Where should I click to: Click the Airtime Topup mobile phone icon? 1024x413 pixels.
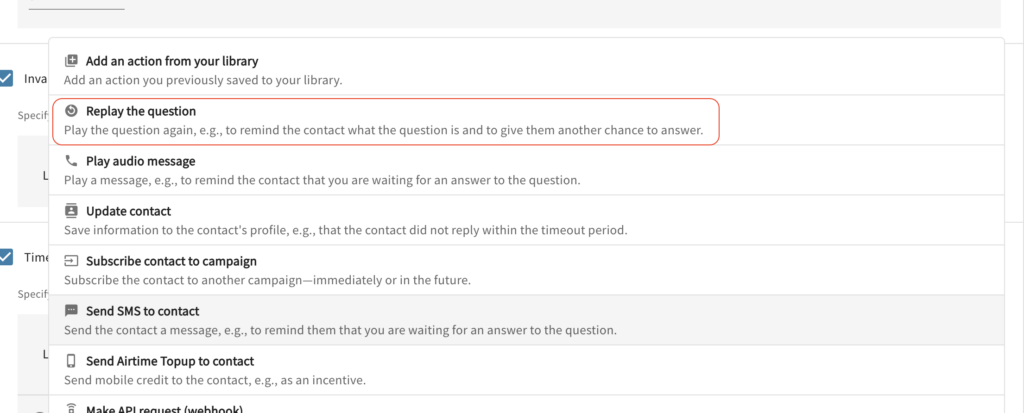point(71,361)
